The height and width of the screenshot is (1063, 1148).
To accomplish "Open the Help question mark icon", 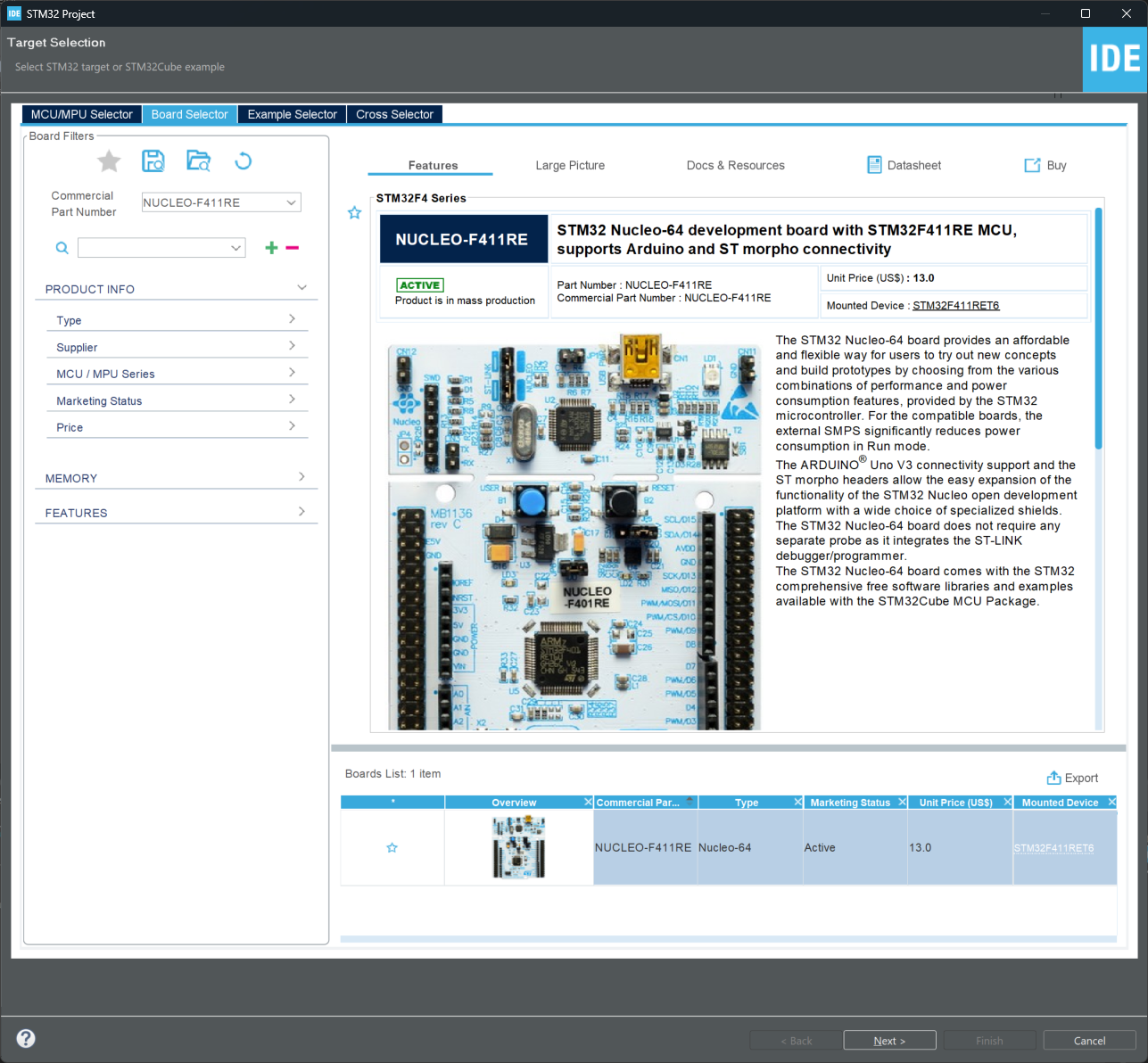I will point(25,1038).
